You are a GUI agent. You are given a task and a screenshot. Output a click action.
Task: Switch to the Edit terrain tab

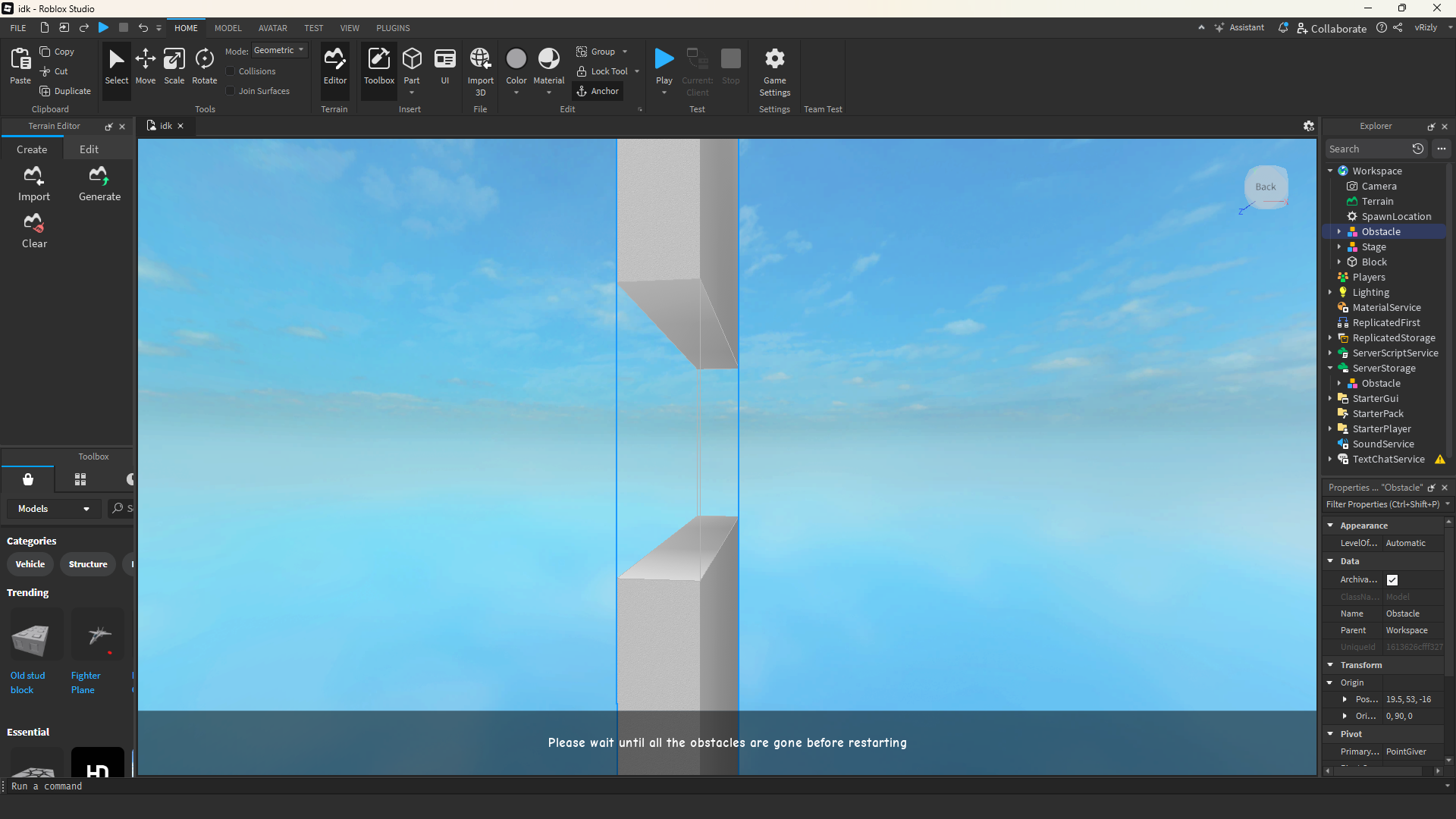pyautogui.click(x=89, y=149)
